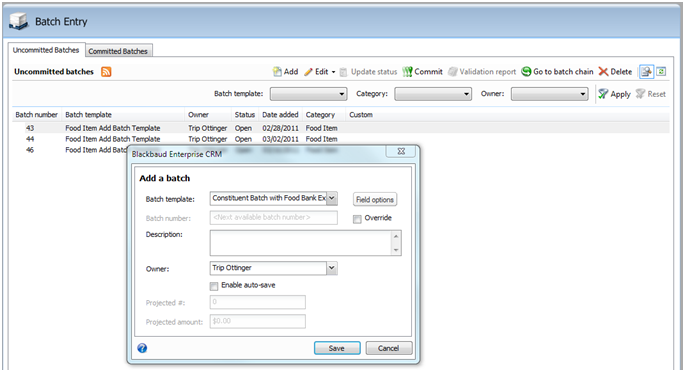Go to batch chain green arrow icon
Screen dimensions: 685x372
(526, 72)
